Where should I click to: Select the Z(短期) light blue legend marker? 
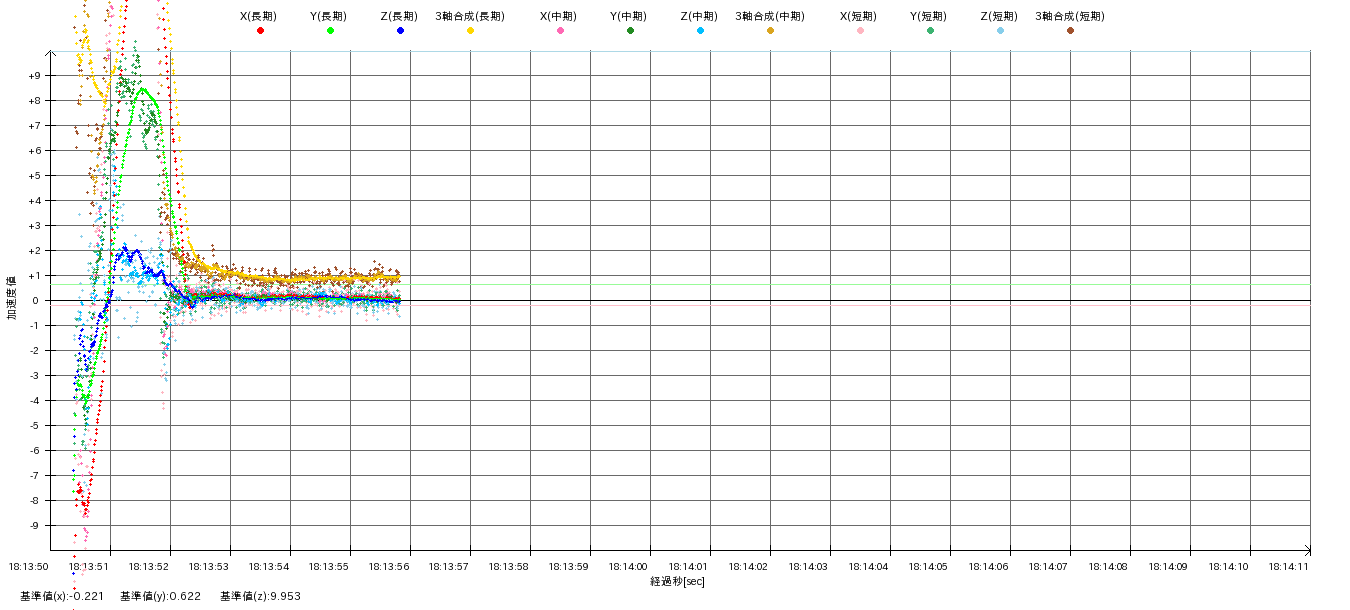click(x=1000, y=31)
